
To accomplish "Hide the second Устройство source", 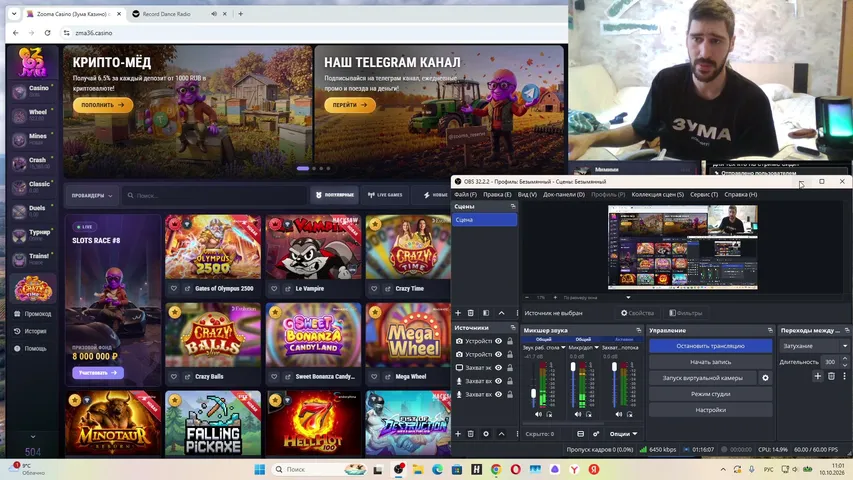I will 498,354.
